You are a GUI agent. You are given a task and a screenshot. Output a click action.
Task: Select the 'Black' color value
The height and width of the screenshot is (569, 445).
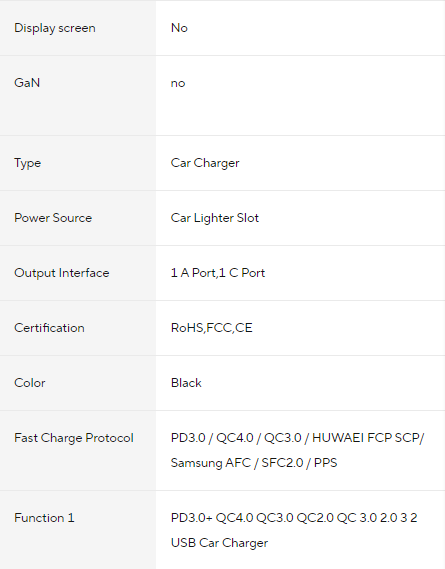(x=186, y=383)
